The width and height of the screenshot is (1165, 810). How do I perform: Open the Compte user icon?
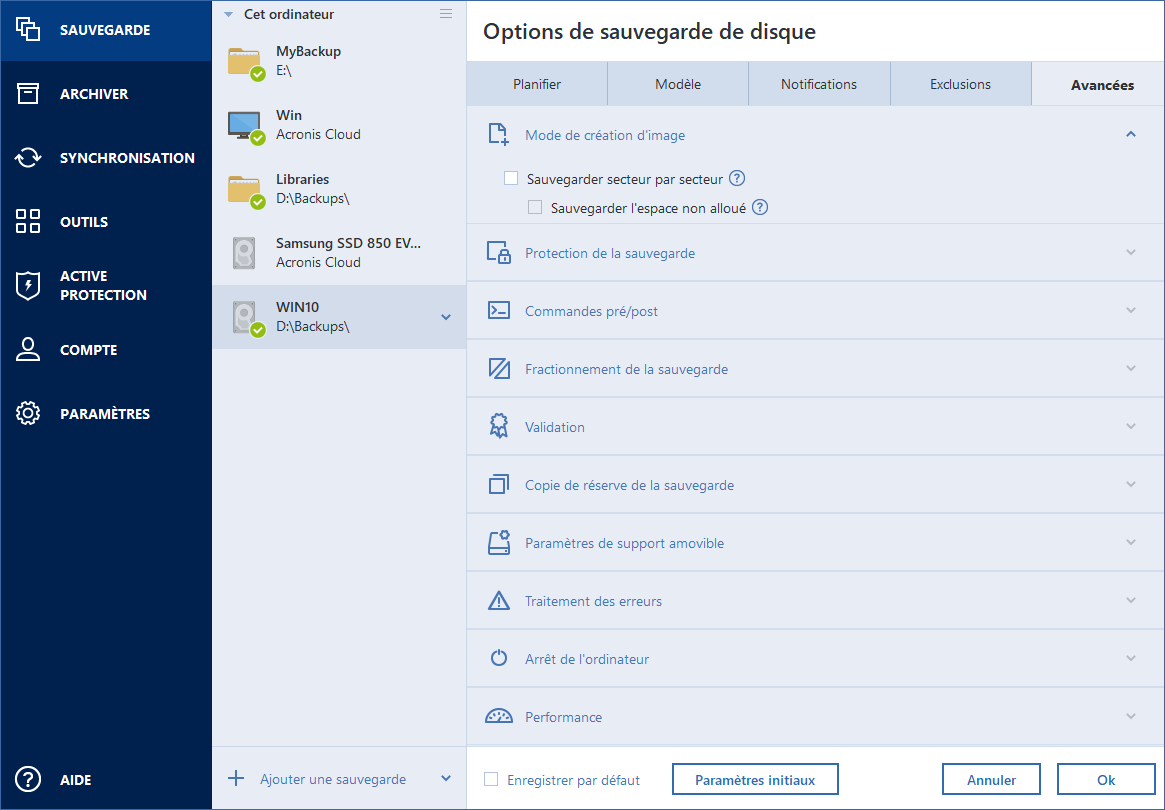click(28, 350)
